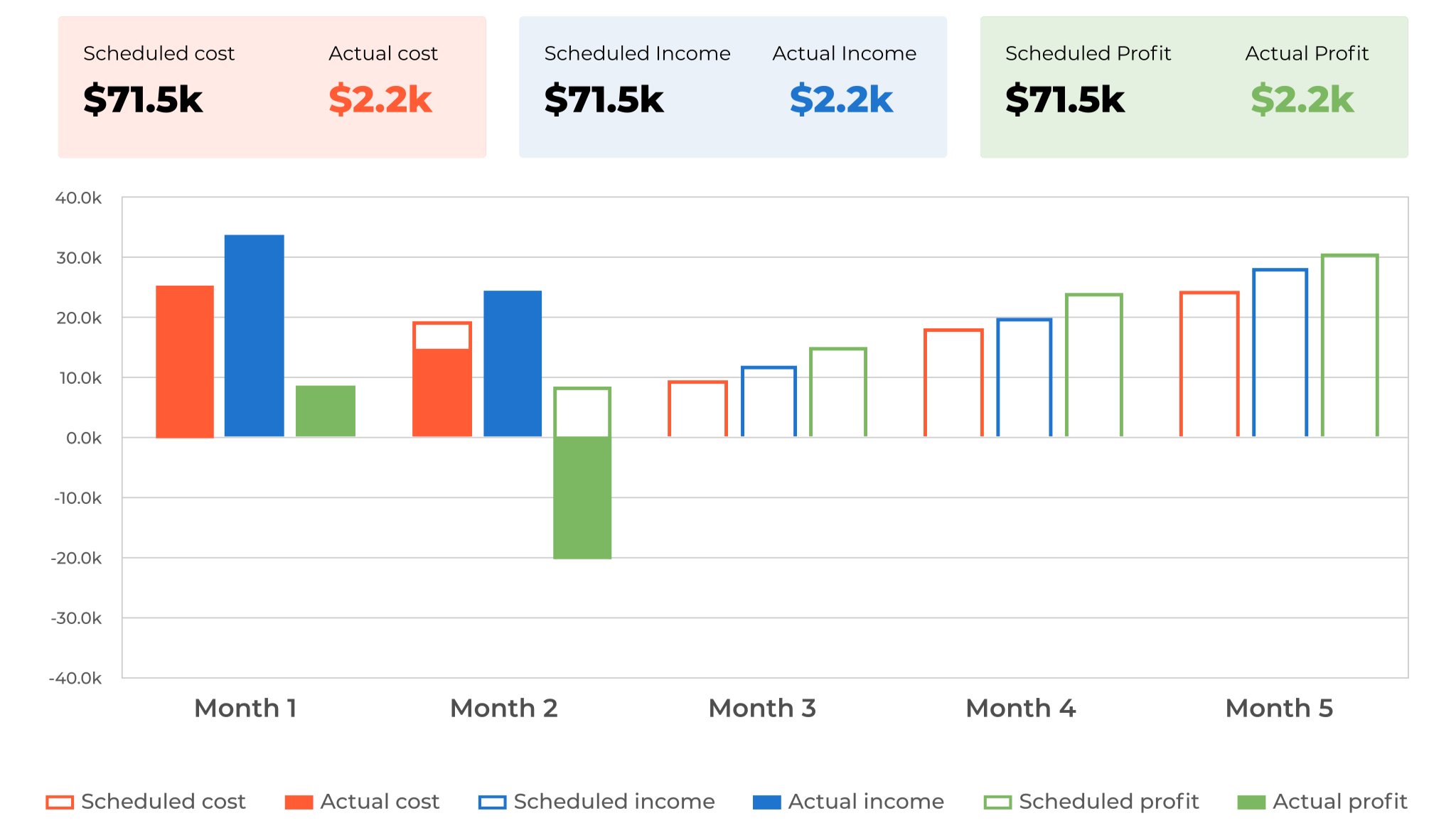This screenshot has width=1456, height=828.
Task: Click the Scheduled profit legend swatch
Action: (997, 802)
